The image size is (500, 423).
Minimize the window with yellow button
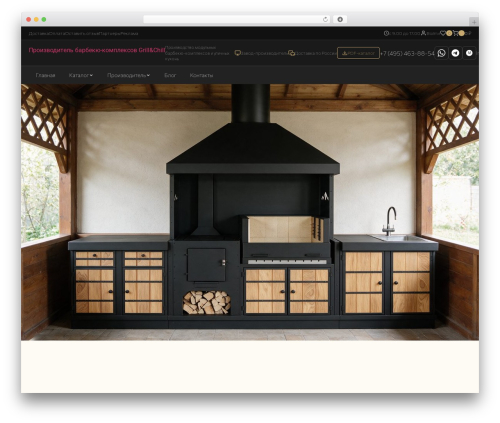click(36, 20)
